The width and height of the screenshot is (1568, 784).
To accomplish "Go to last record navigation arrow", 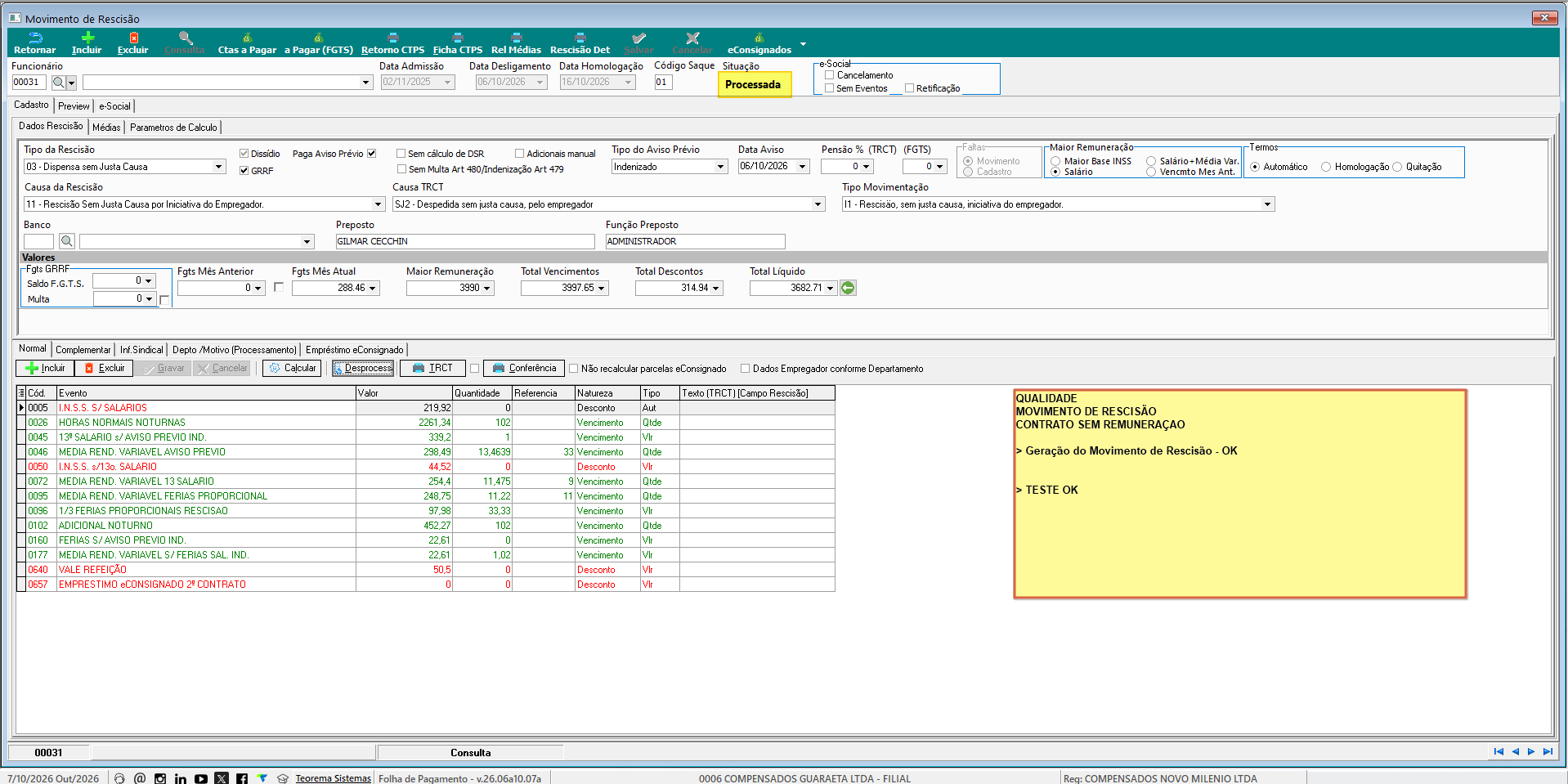I will tap(1548, 752).
